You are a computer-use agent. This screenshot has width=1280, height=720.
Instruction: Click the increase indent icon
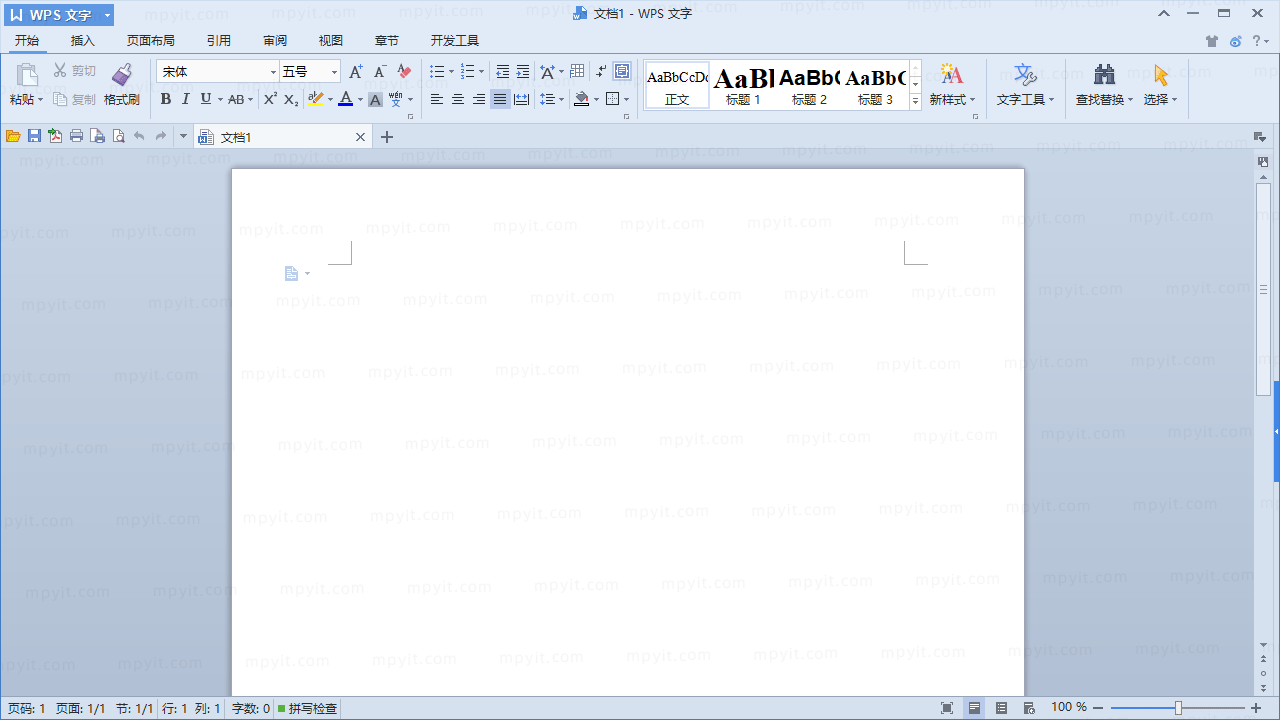pos(522,72)
